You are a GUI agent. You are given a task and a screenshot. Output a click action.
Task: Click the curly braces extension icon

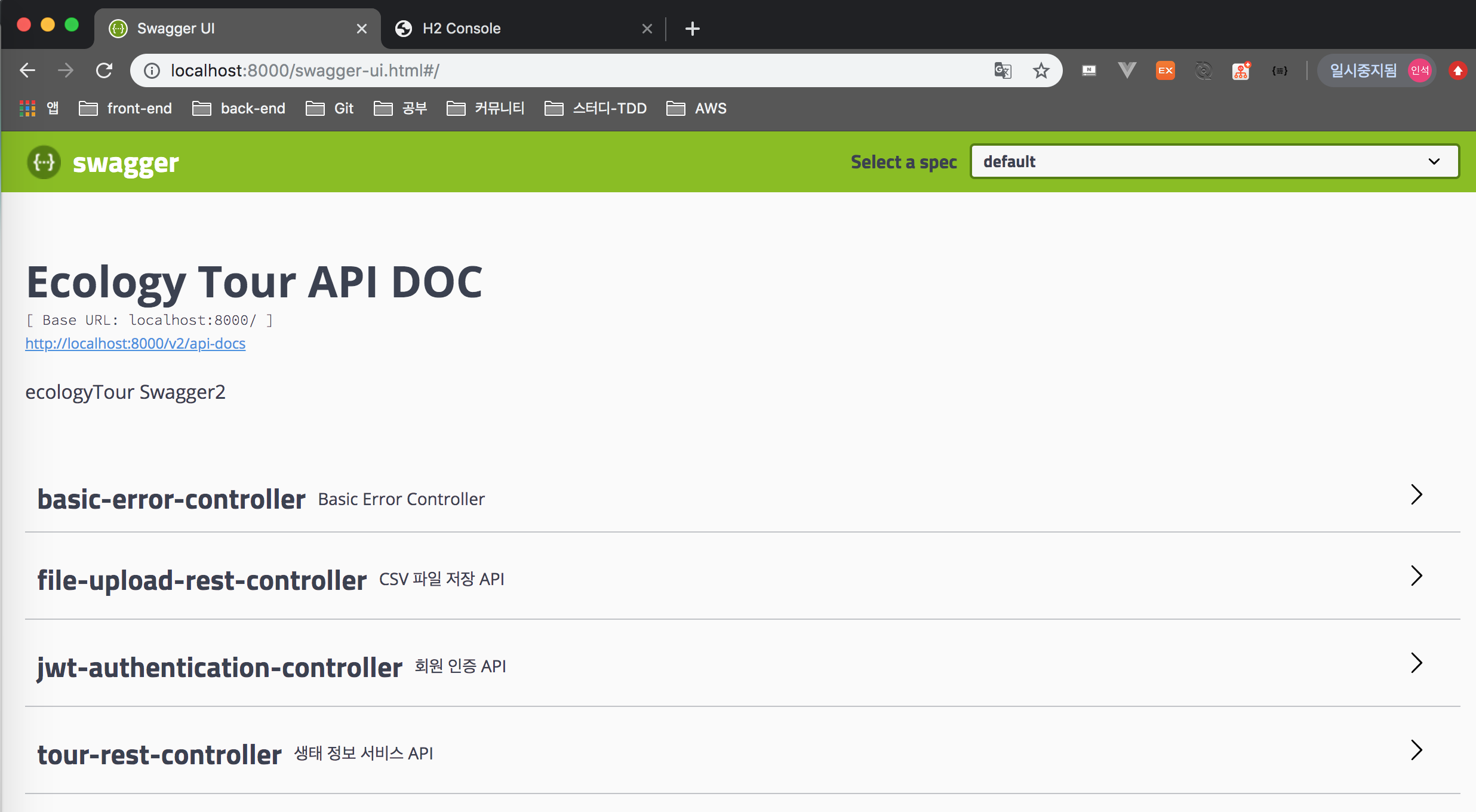pyautogui.click(x=1280, y=70)
